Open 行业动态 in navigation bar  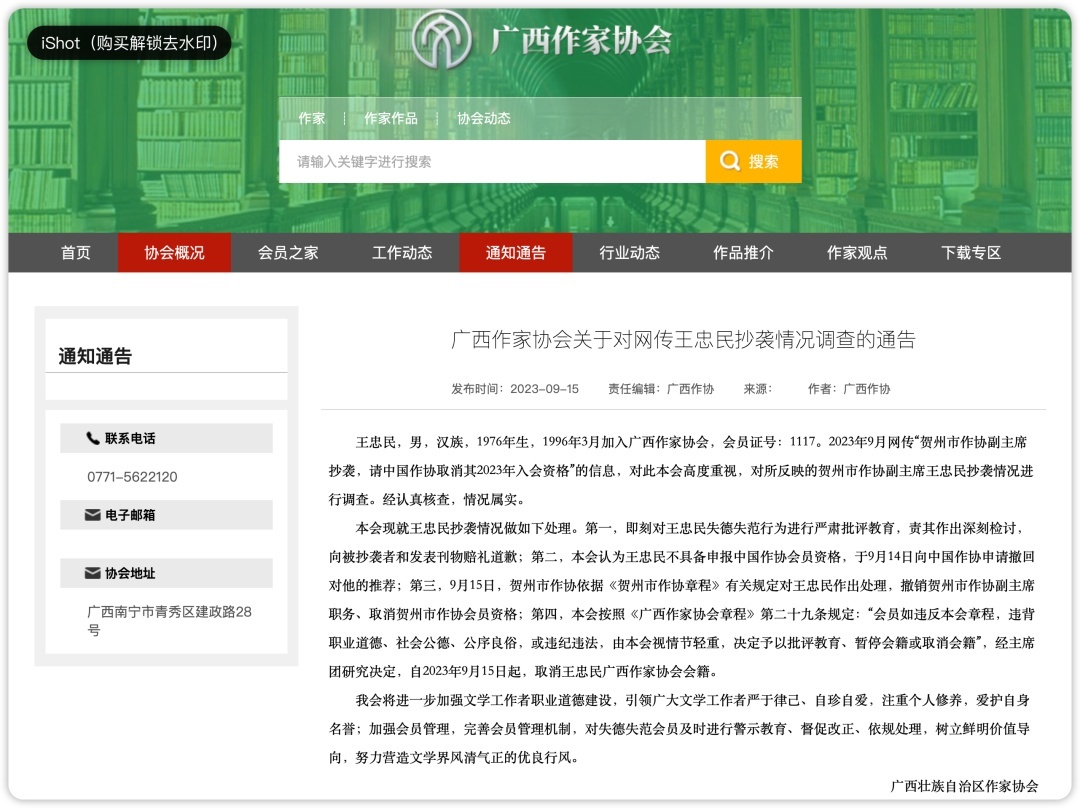click(x=629, y=253)
